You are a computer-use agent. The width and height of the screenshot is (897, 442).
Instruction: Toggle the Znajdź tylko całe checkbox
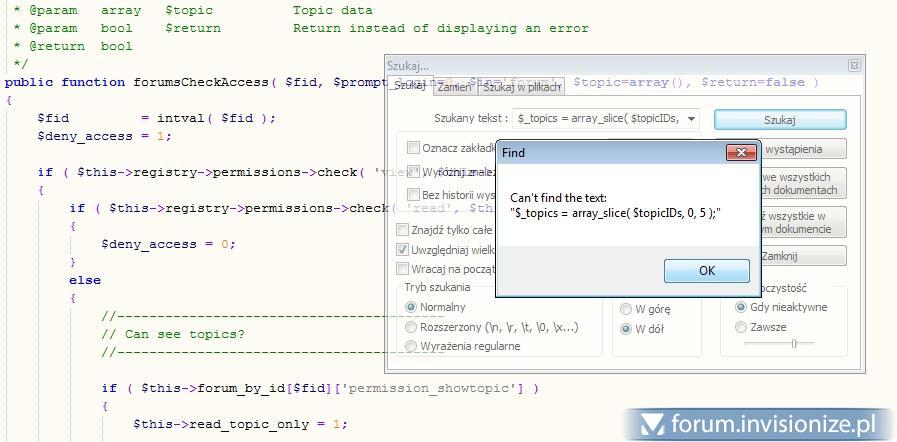pyautogui.click(x=403, y=230)
